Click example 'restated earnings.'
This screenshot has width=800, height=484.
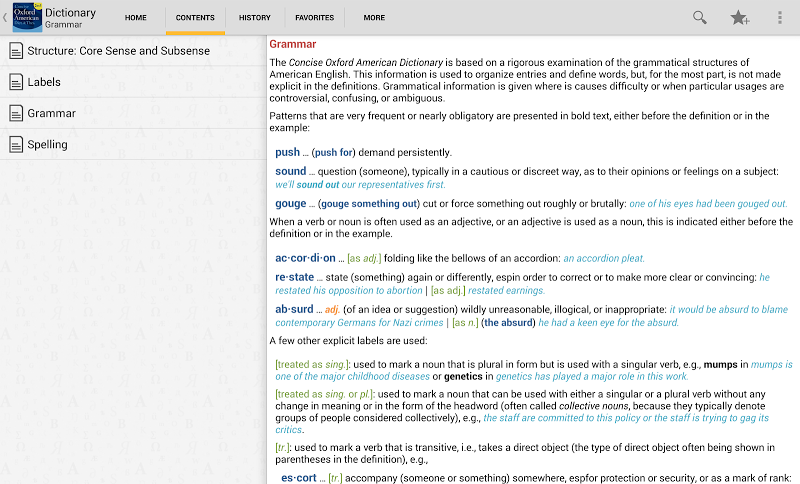click(x=506, y=291)
